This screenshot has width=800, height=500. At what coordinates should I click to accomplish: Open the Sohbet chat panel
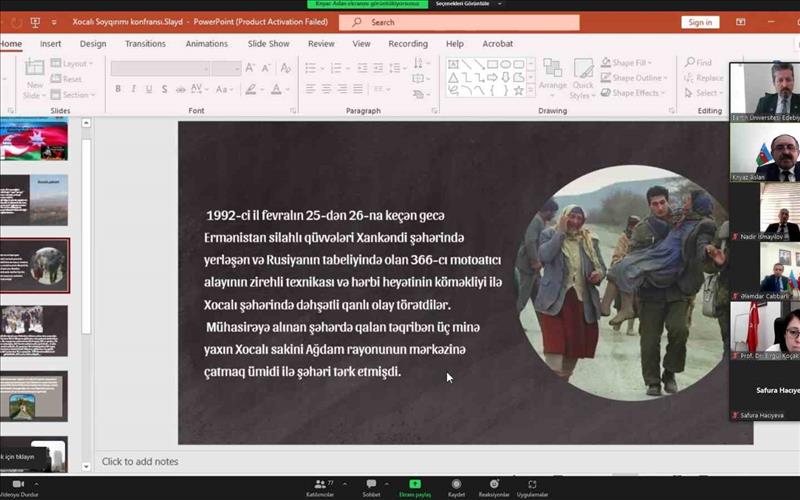[371, 486]
